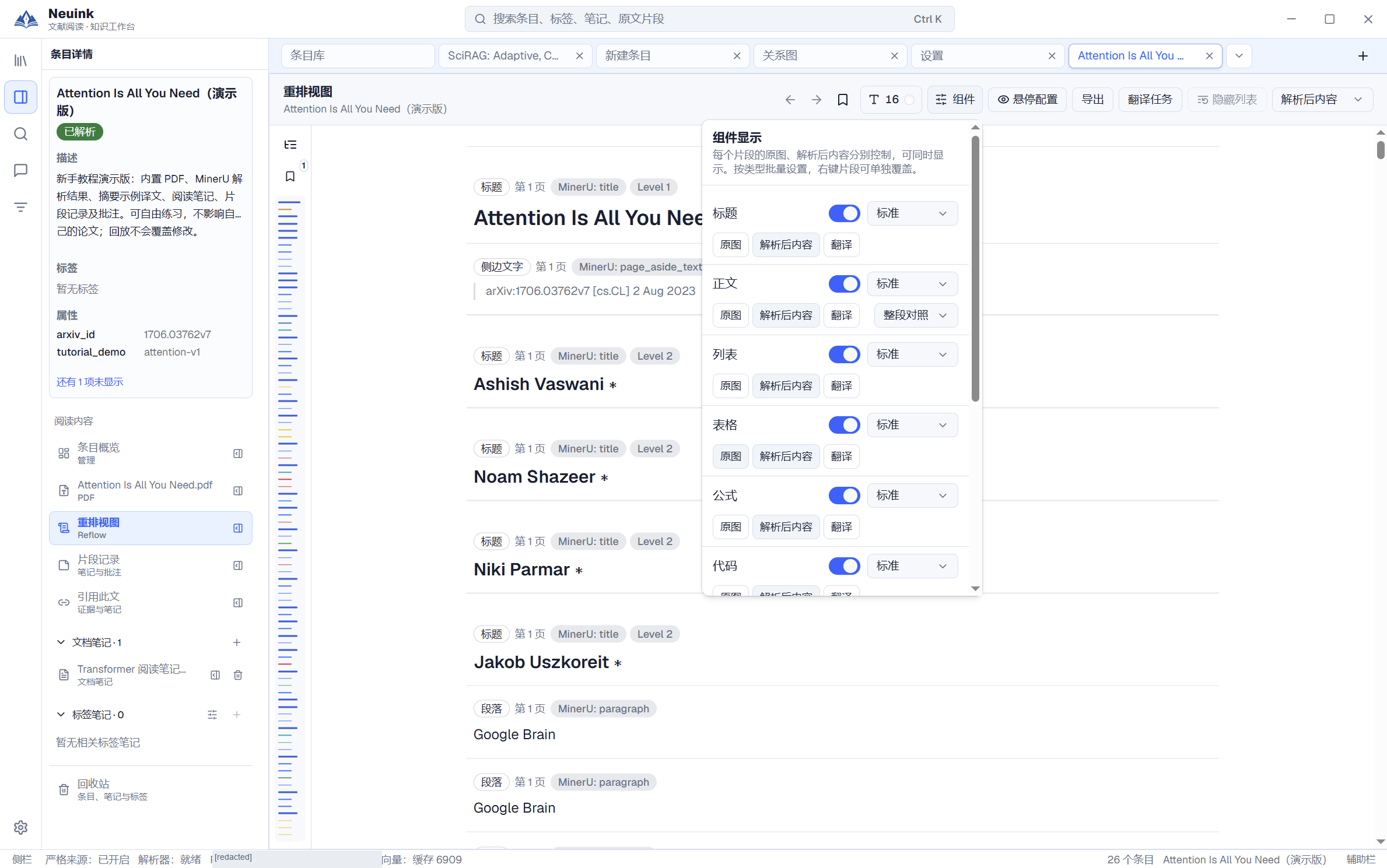Switch to the SciRAG tab
Image resolution: width=1387 pixels, height=868 pixels.
(515, 56)
